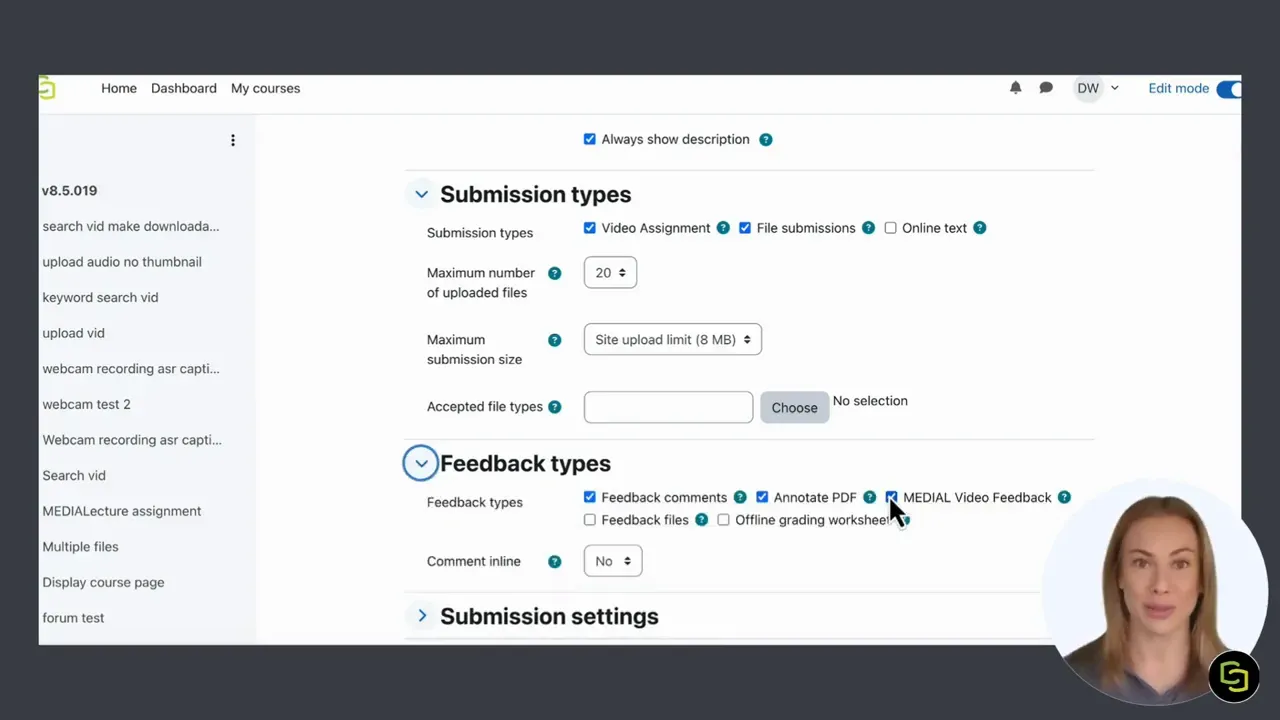
Task: Open help for Maximum number of uploaded files
Action: click(x=555, y=273)
